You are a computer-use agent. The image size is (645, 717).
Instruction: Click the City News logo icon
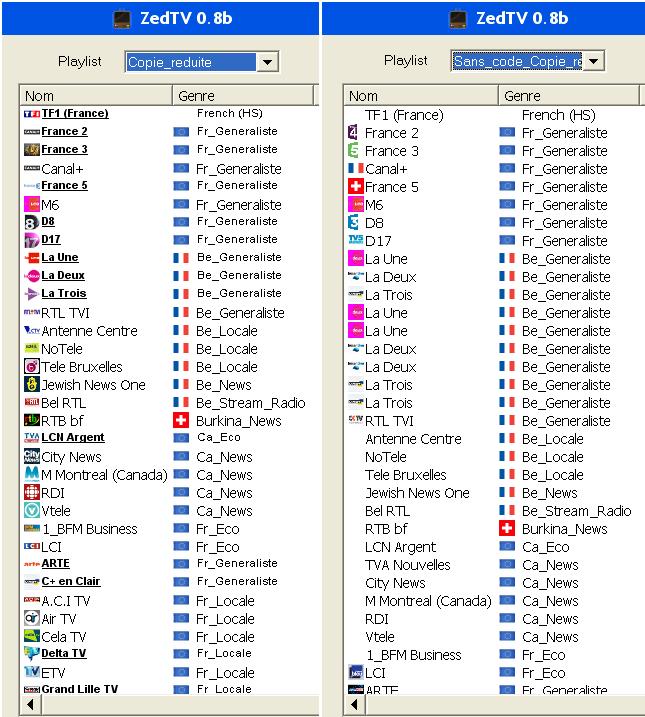(x=31, y=457)
